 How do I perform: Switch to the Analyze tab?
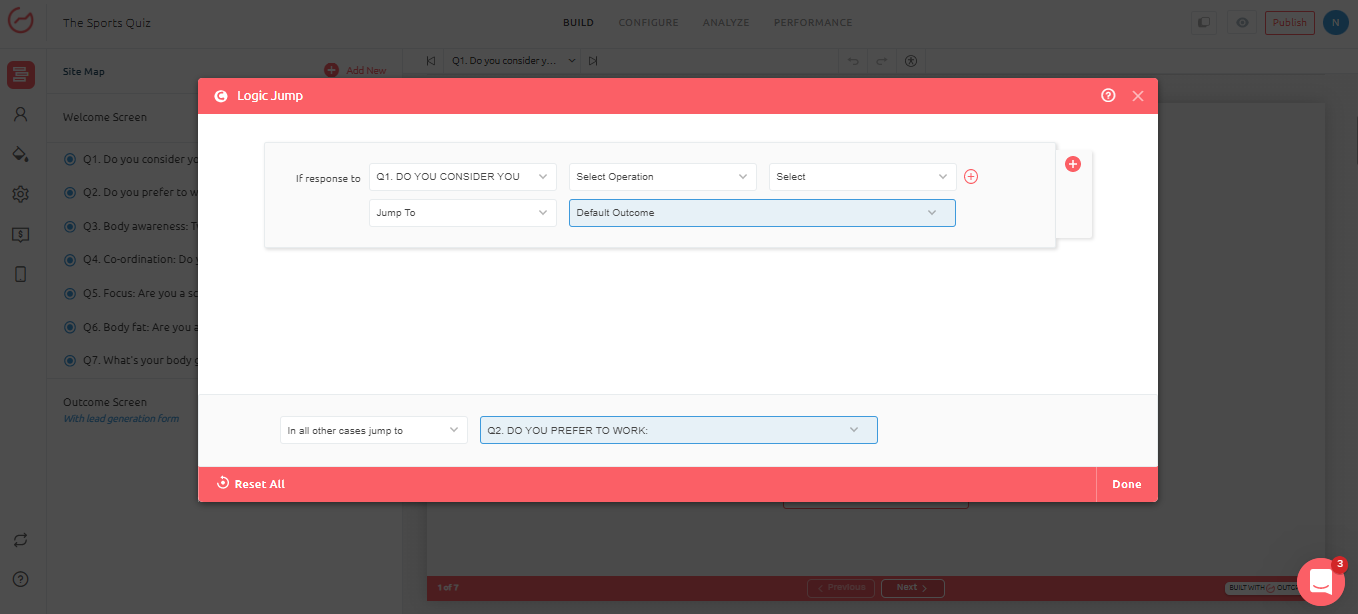click(725, 23)
